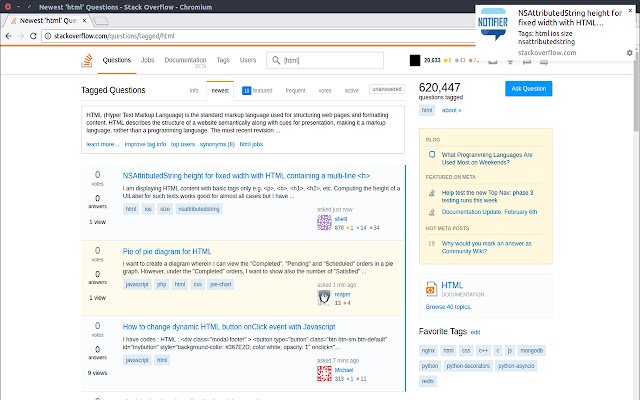This screenshot has height=400, width=640.
Task: Open a new browser tab
Action: 101,20
